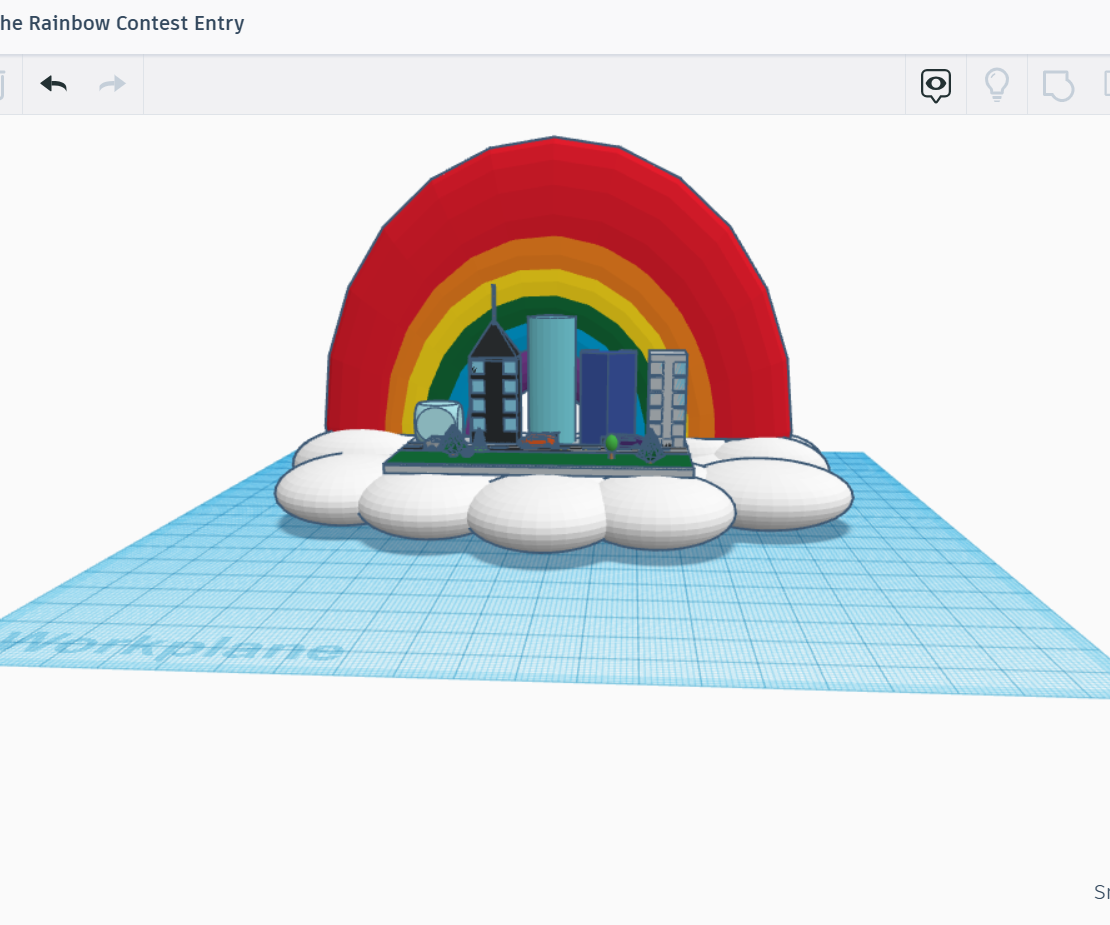Click the partially visible icon at toolbar's far right
The width and height of the screenshot is (1110, 925).
(x=1105, y=84)
